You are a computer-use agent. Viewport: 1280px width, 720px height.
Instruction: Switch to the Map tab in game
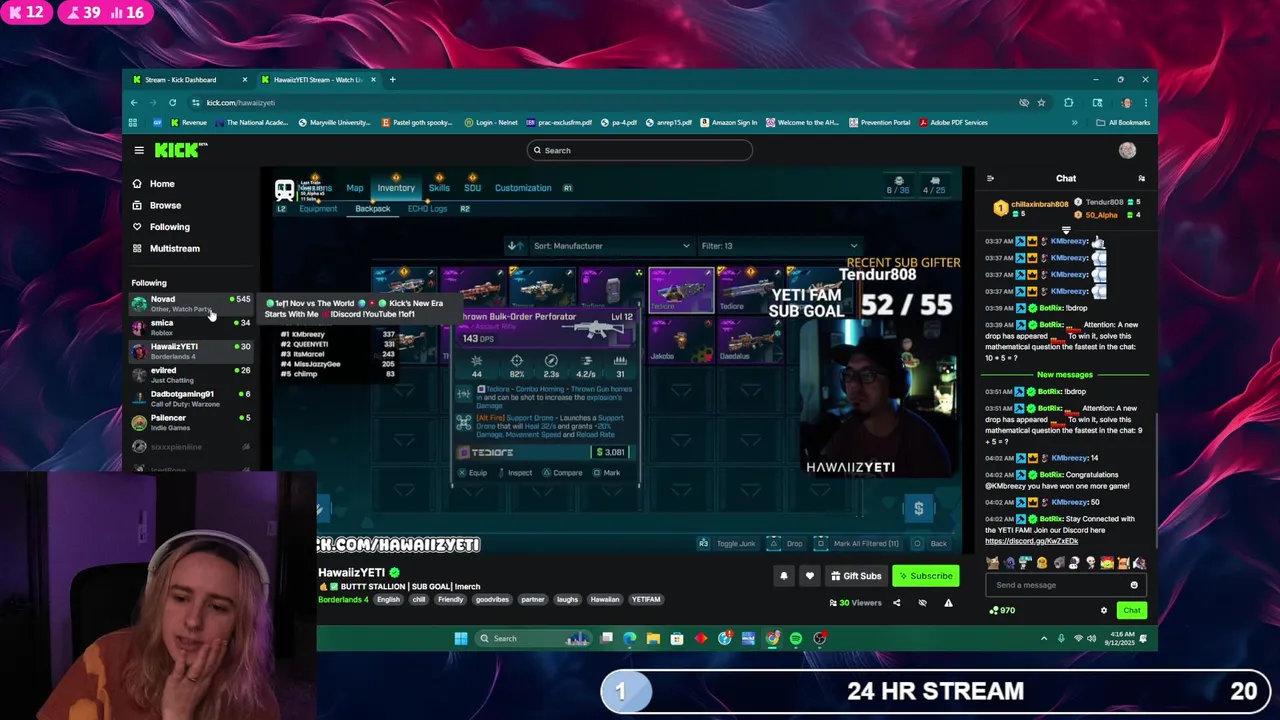(355, 188)
